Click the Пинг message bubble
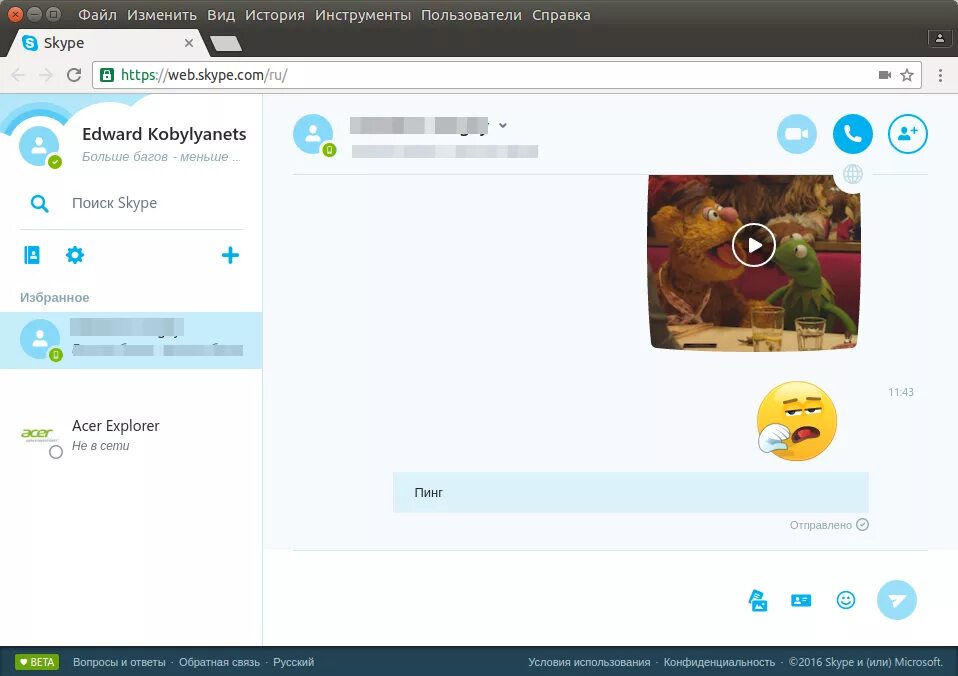Image resolution: width=958 pixels, height=676 pixels. click(631, 492)
